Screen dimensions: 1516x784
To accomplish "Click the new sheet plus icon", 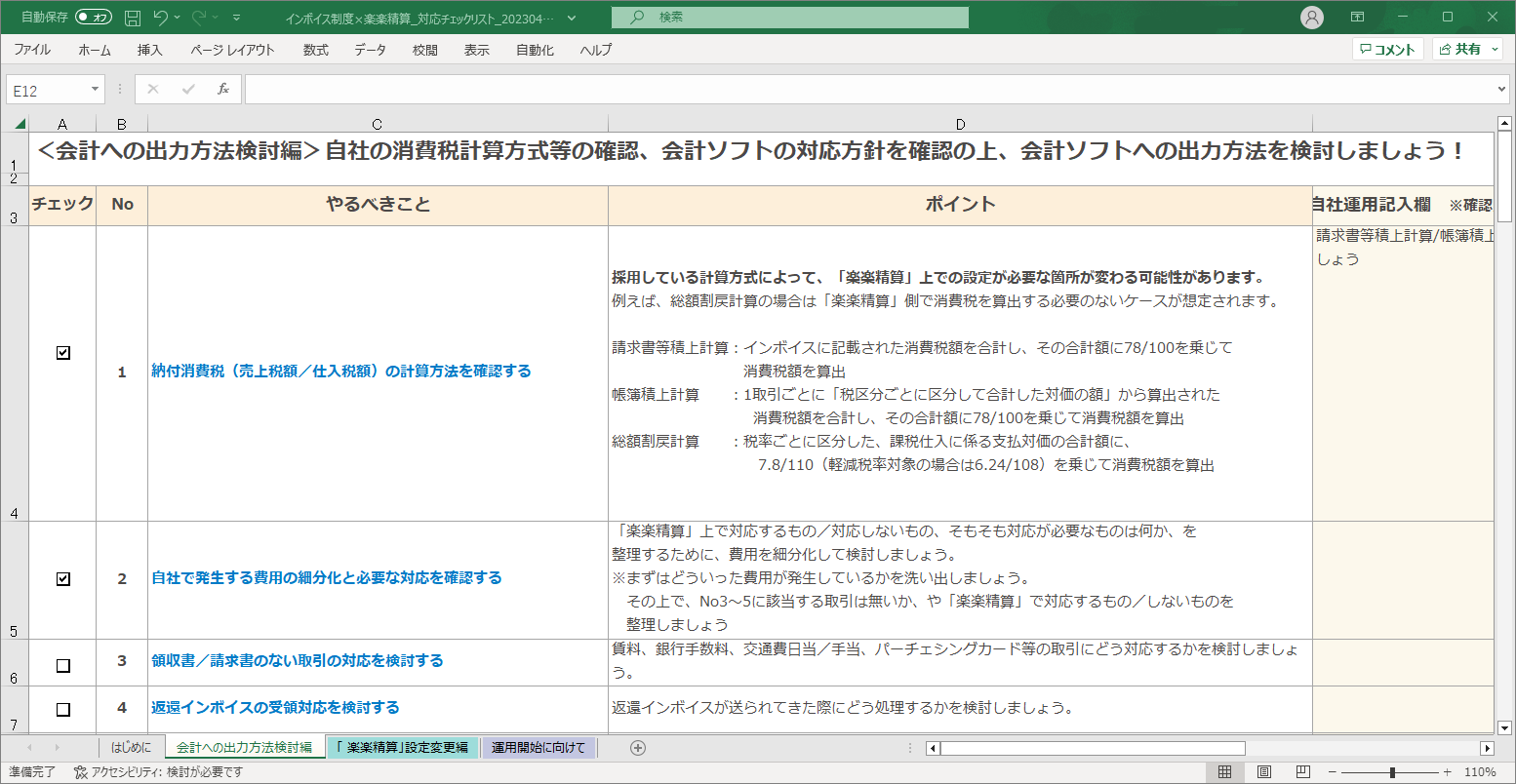I will [638, 748].
